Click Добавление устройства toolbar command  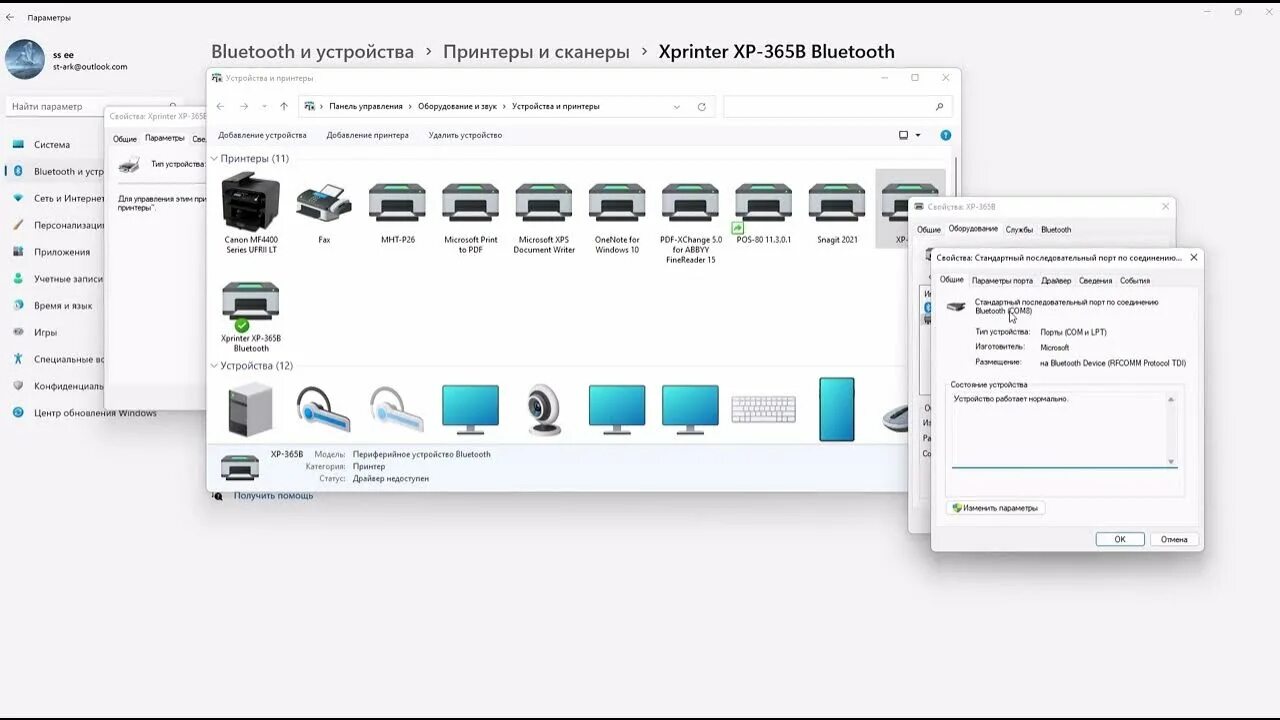pyautogui.click(x=262, y=135)
